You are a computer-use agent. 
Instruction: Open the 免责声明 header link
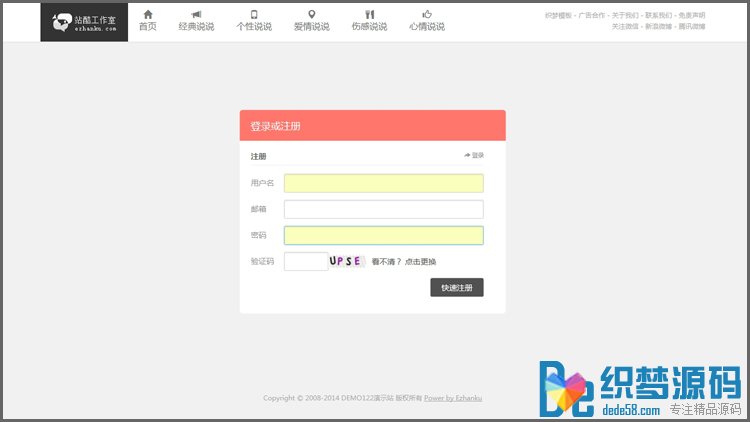pyautogui.click(x=692, y=15)
